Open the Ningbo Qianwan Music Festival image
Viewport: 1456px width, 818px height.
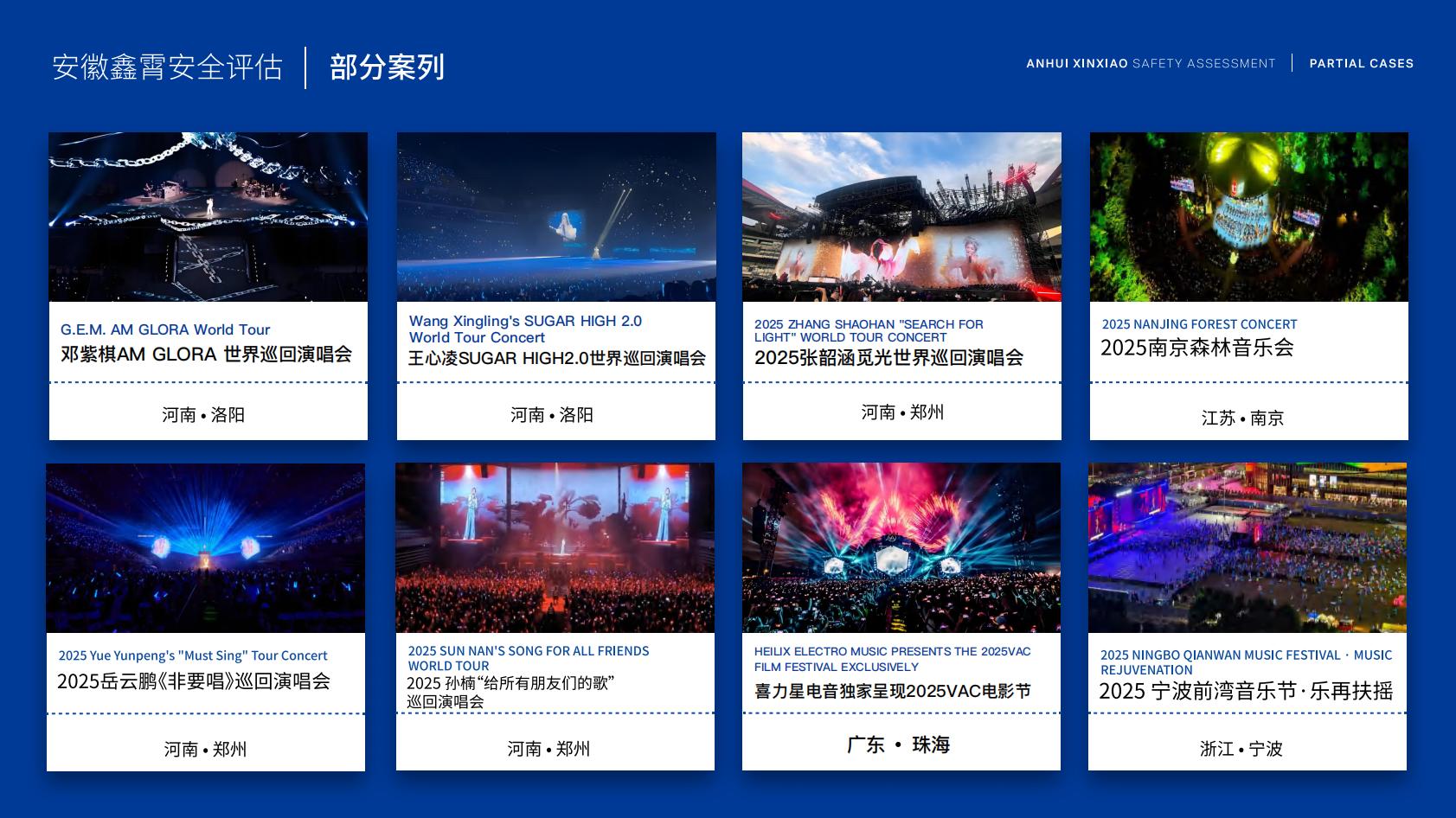tap(1247, 548)
